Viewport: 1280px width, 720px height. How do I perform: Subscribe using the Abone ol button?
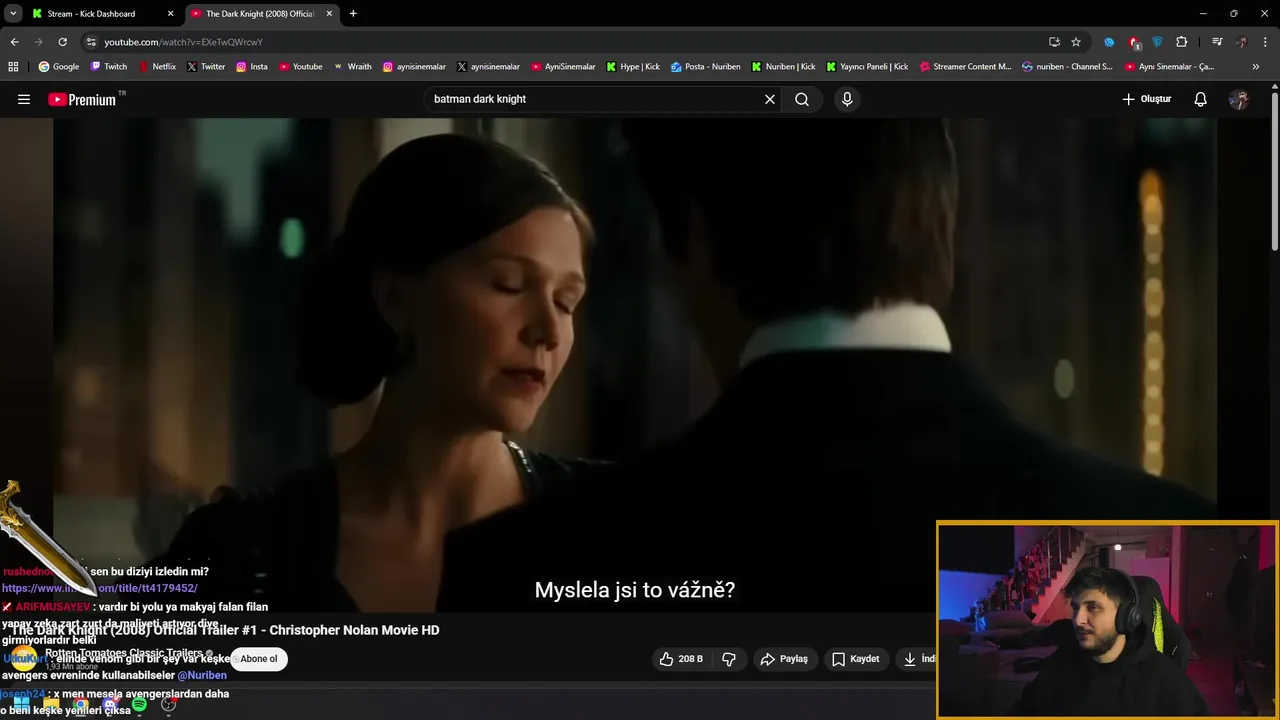[259, 659]
